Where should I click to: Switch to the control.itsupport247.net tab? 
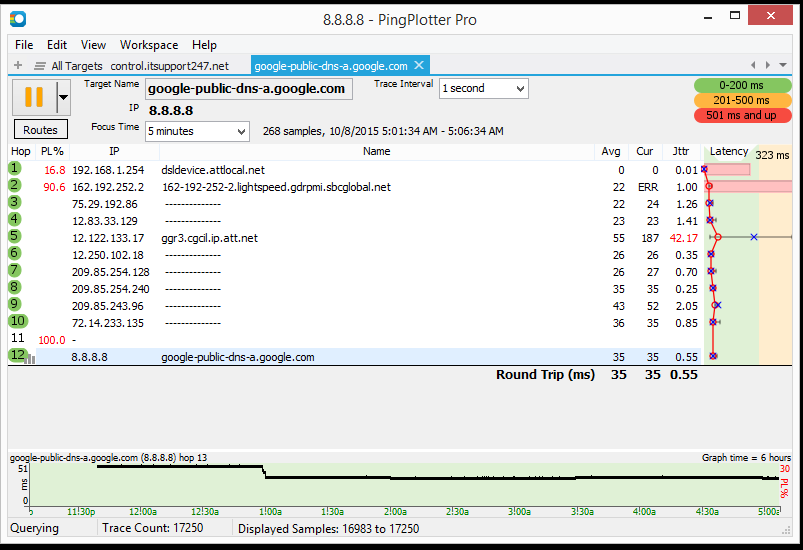coord(170,66)
